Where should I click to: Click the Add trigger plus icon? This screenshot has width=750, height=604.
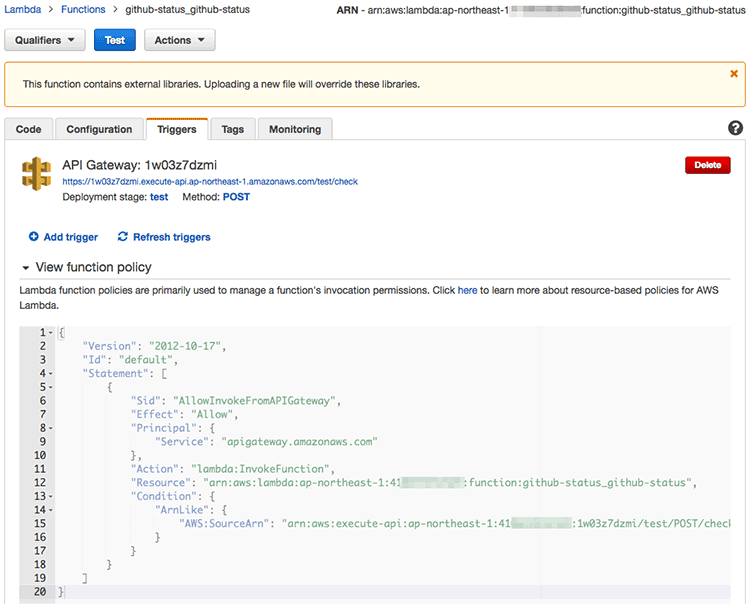(x=33, y=236)
